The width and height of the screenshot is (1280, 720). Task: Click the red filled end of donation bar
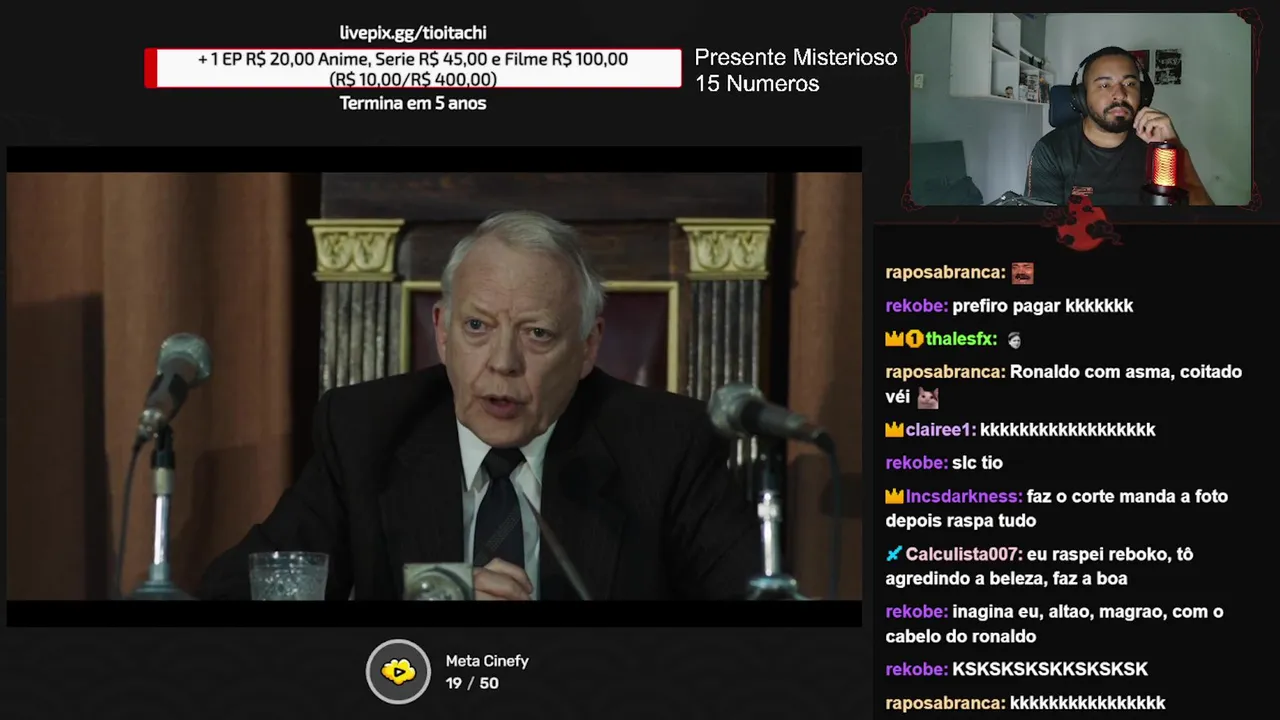[151, 68]
